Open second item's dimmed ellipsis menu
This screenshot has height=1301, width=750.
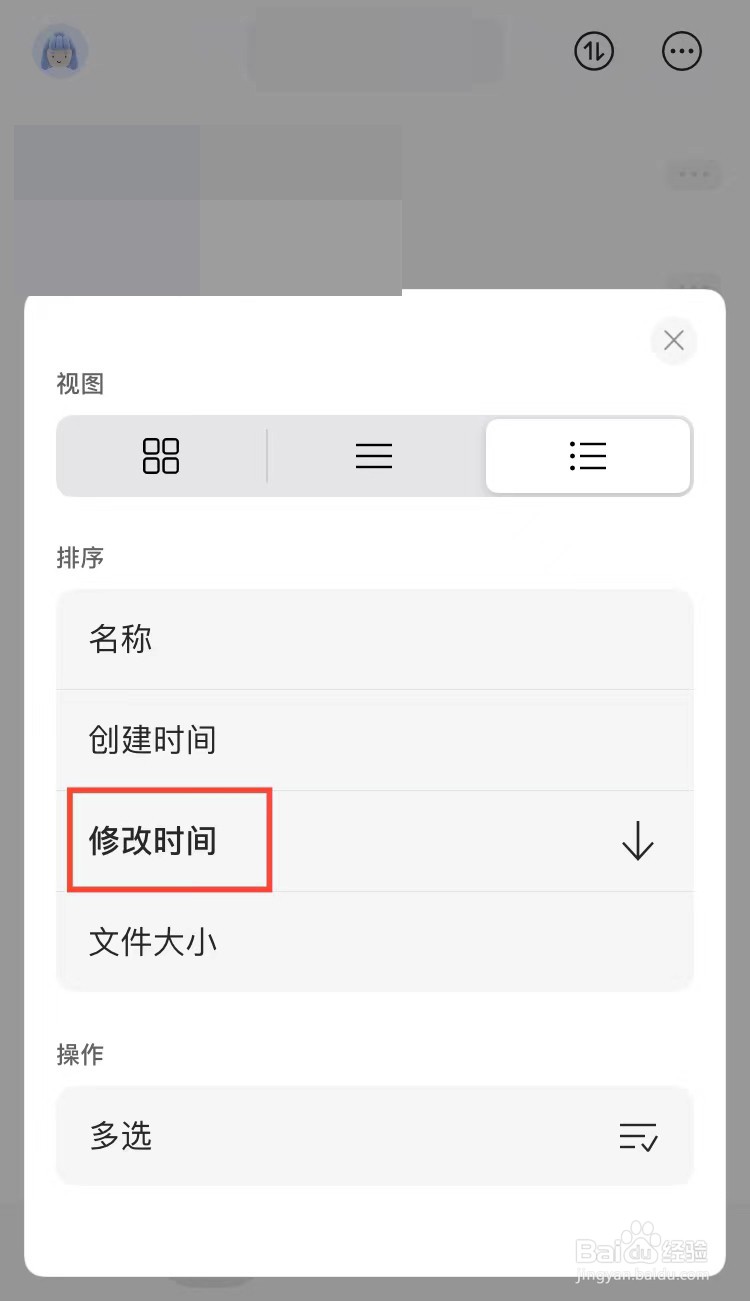(693, 281)
